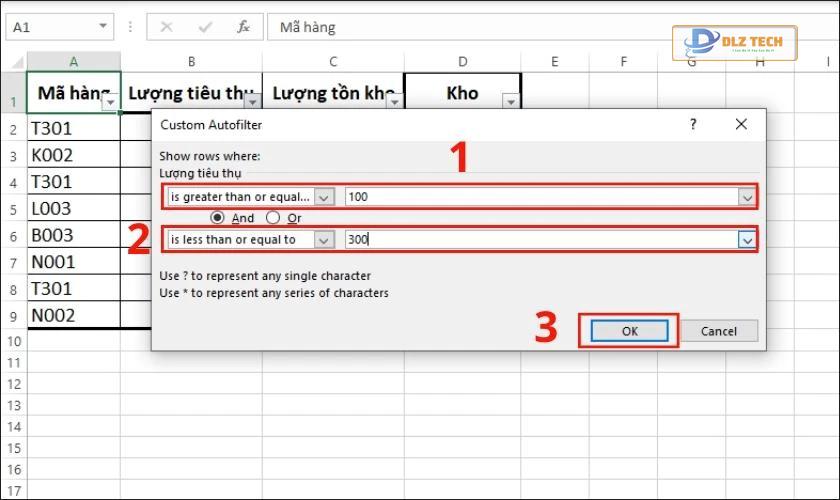The width and height of the screenshot is (840, 500).
Task: Select row 13 header
Action: tap(13, 405)
